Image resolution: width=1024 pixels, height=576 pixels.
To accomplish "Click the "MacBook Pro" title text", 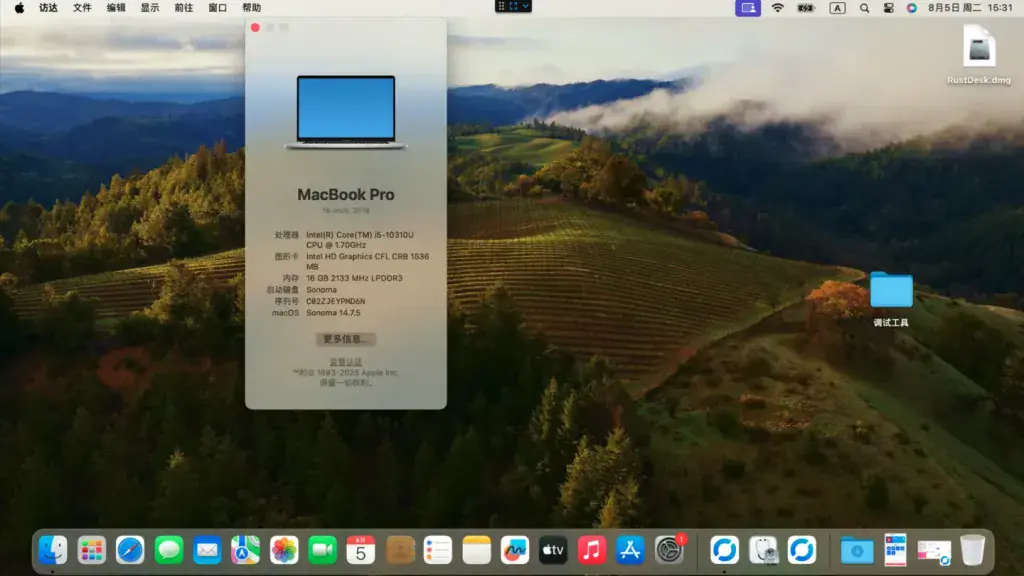I will (x=346, y=195).
